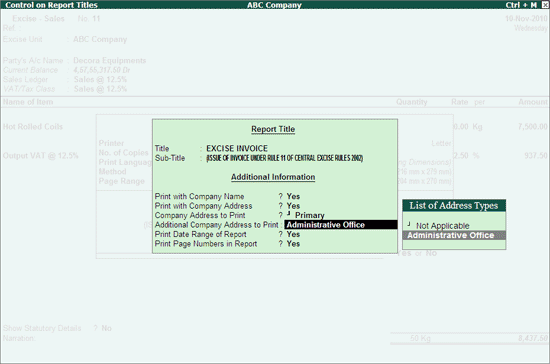Click the Page Range label in background dialog
Image resolution: width=550 pixels, height=364 pixels.
(x=122, y=181)
